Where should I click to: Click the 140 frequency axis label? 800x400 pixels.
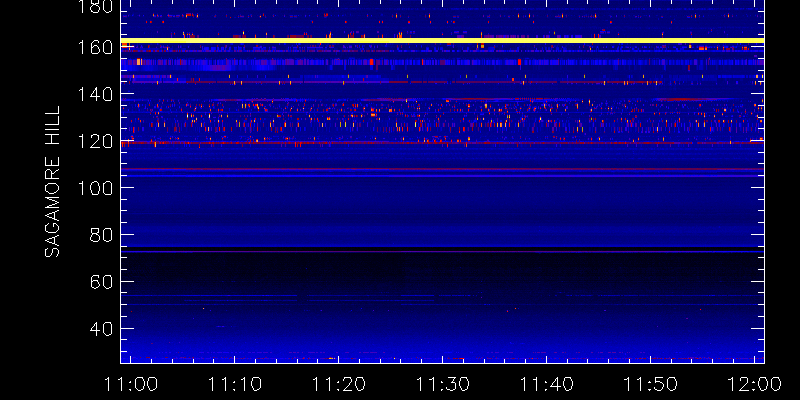point(95,94)
